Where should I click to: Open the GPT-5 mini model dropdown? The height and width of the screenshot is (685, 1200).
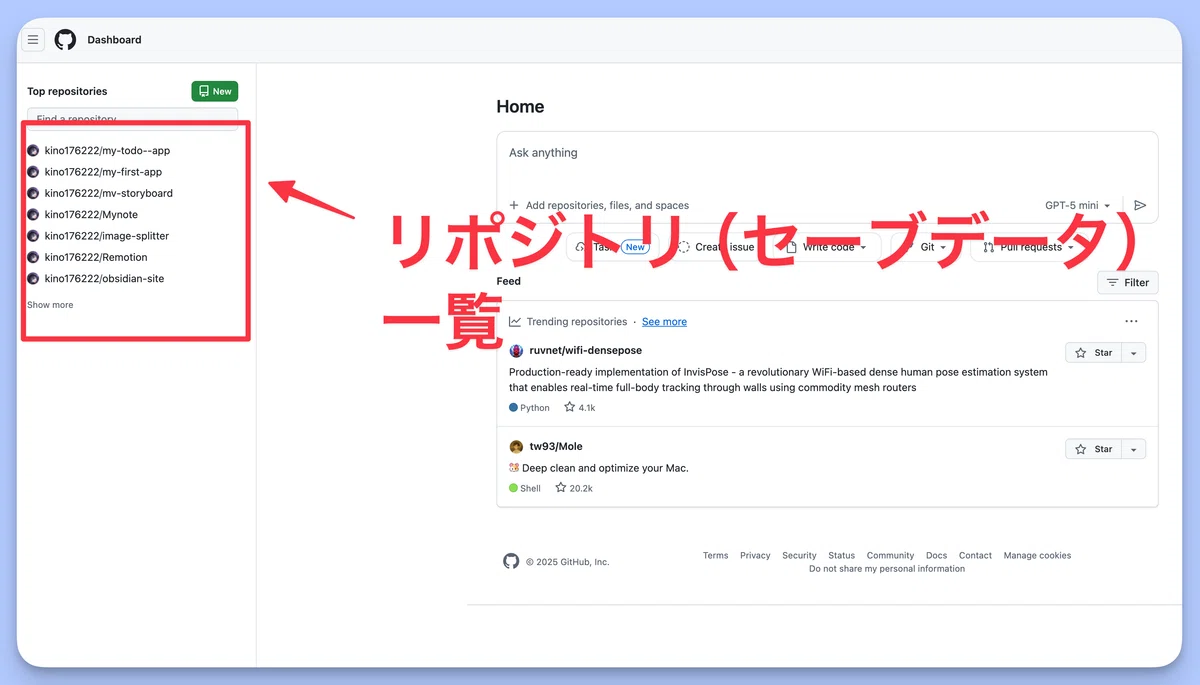point(1078,205)
